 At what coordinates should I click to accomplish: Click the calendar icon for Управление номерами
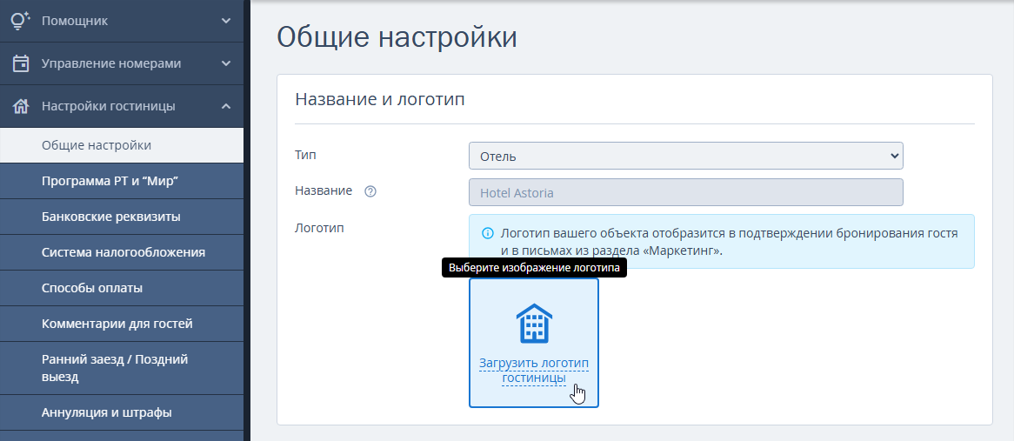(x=21, y=63)
